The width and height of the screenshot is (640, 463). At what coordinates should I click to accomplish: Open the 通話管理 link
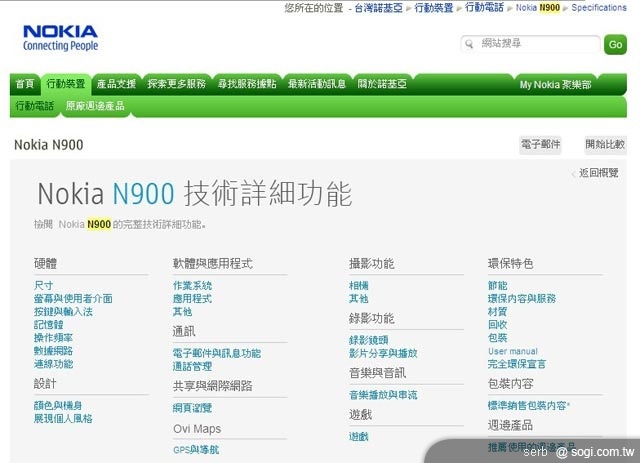(x=192, y=366)
